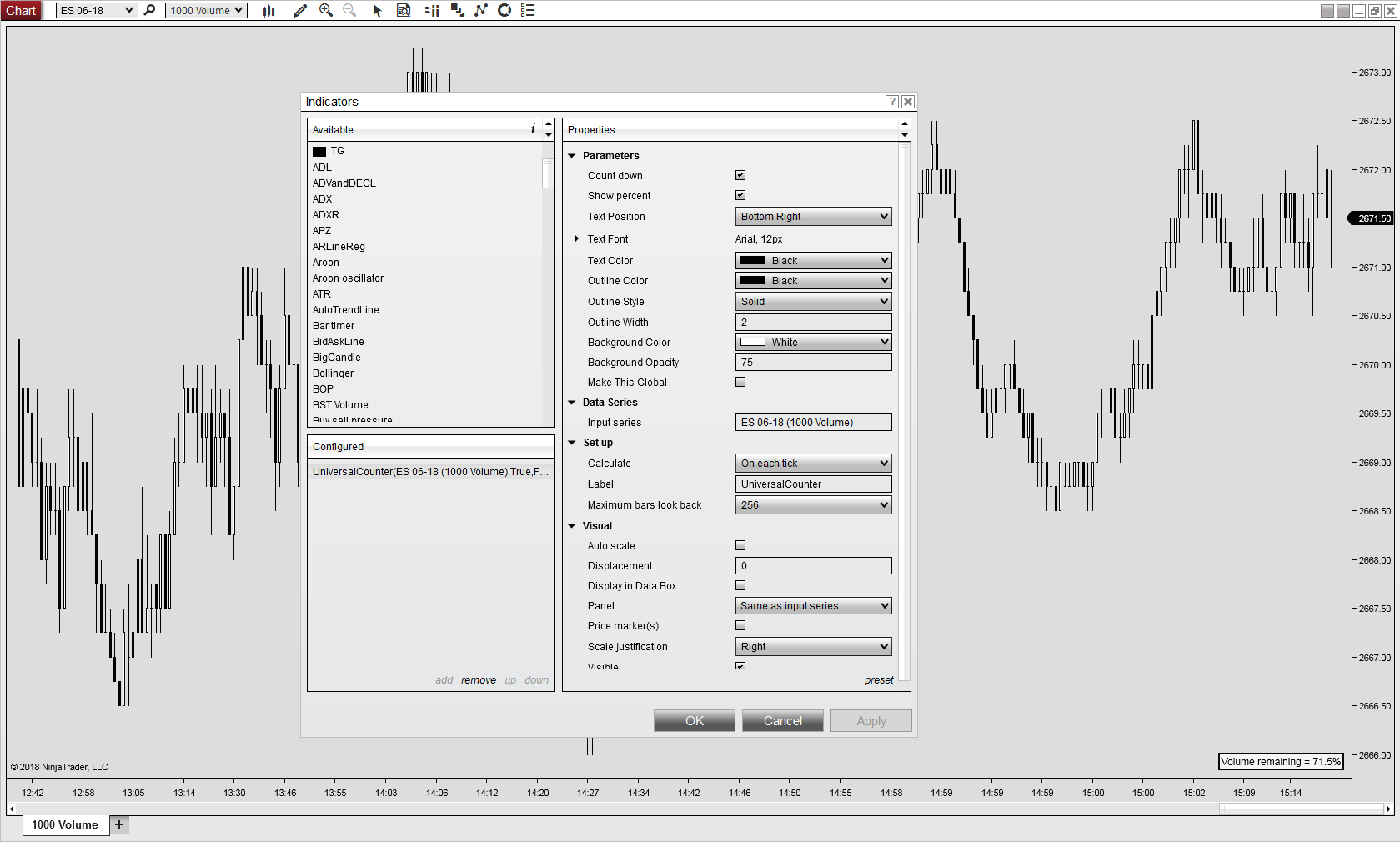Open the drawing tools pencil menu

pos(300,10)
